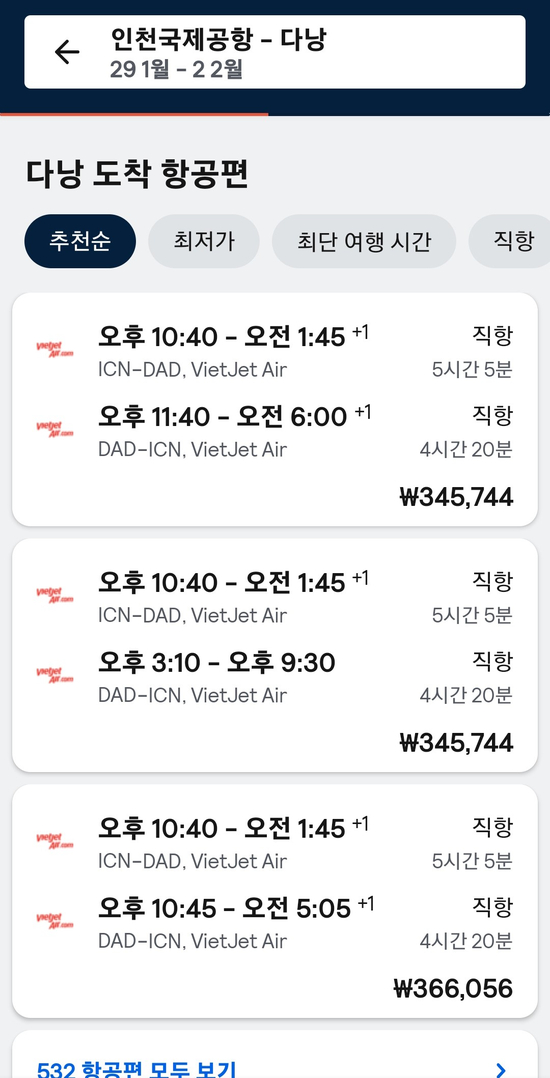Tap the orange loading progress bar
The height and width of the screenshot is (1078, 550).
[x=134, y=113]
